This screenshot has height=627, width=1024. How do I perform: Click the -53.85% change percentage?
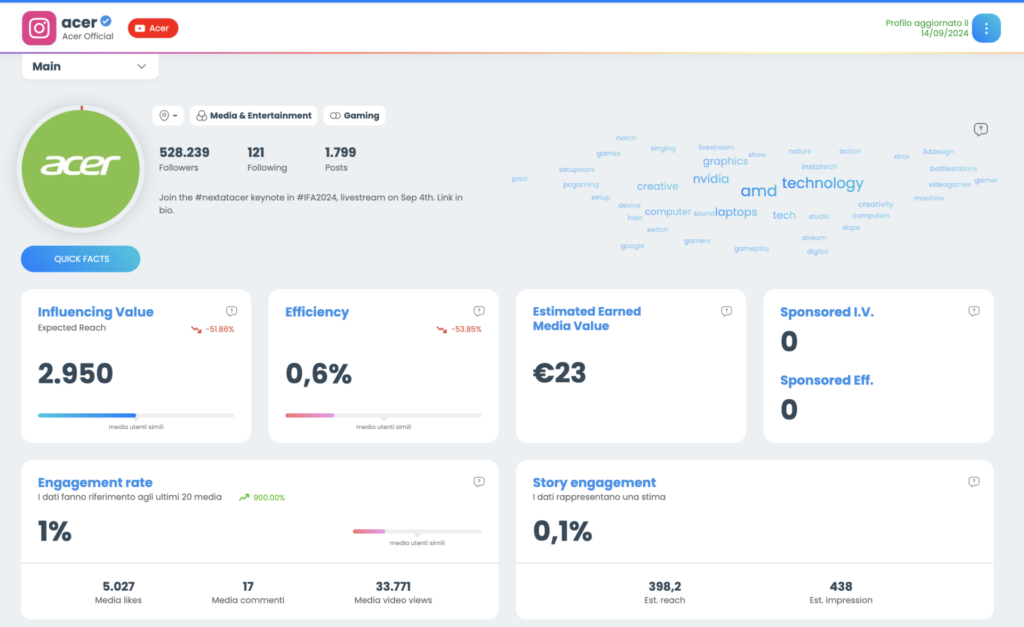(x=466, y=329)
